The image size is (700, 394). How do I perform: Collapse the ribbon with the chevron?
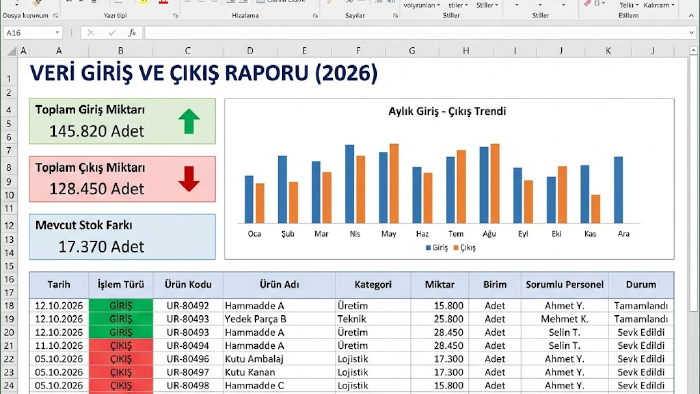tap(692, 15)
